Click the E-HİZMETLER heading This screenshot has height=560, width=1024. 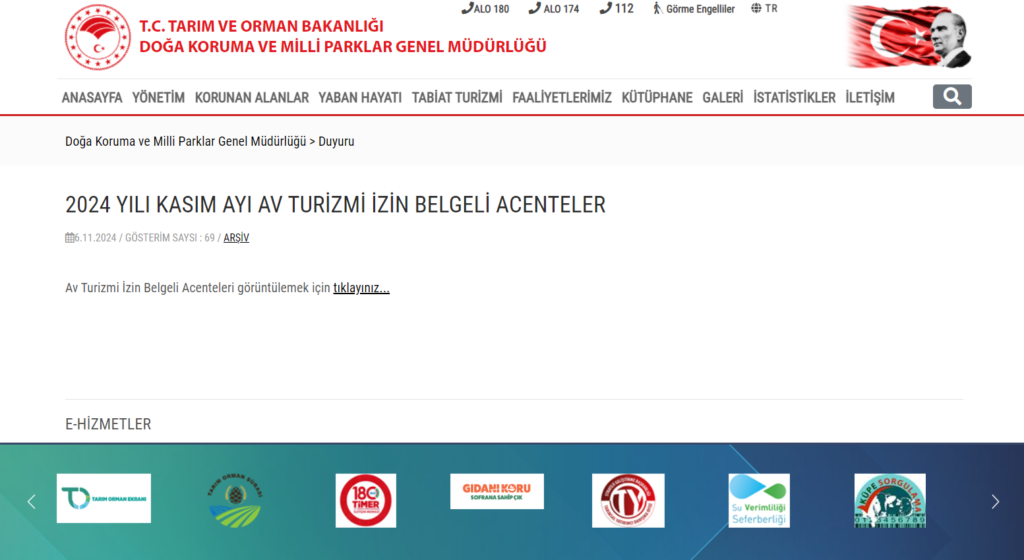[x=108, y=424]
